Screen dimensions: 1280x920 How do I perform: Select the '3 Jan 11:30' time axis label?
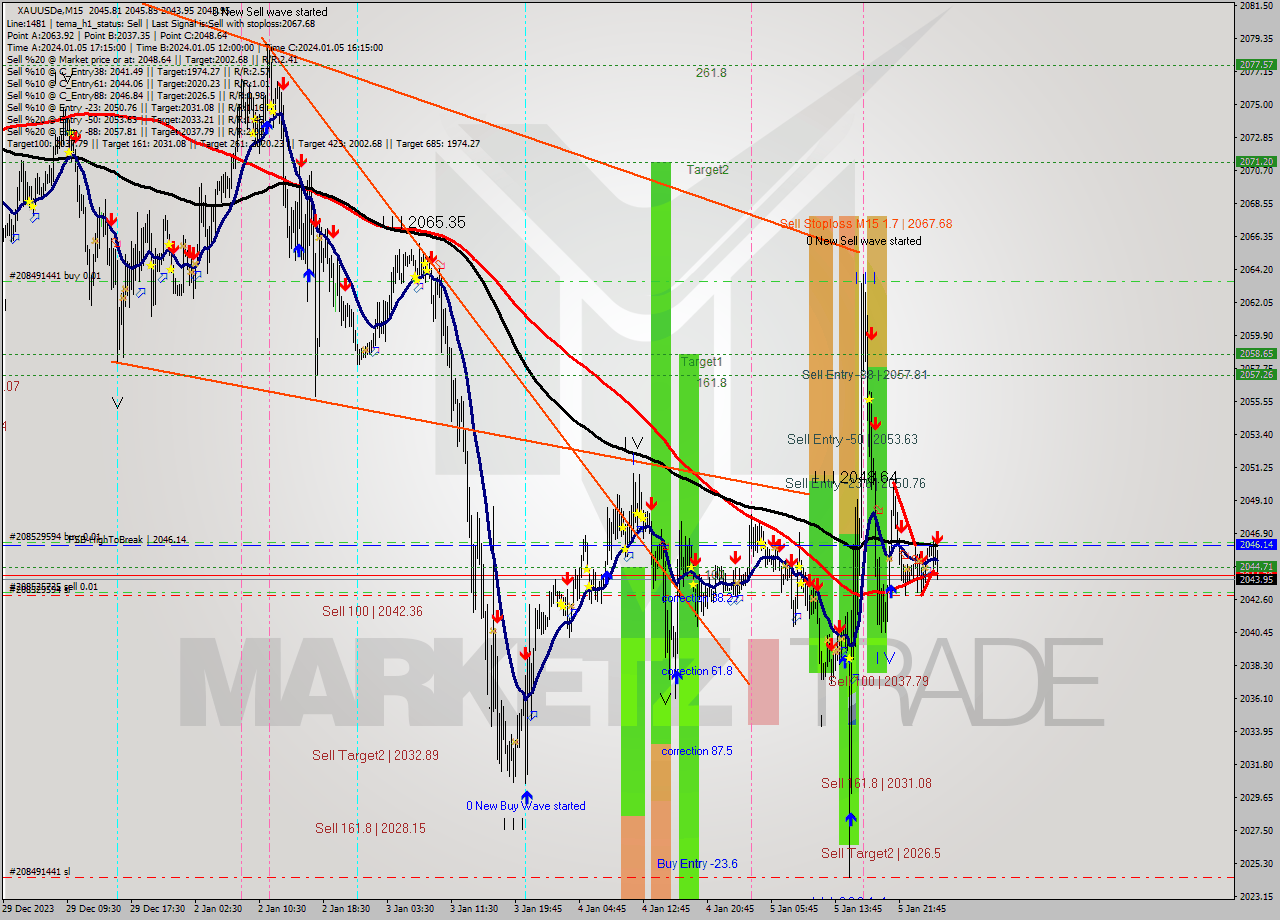coord(473,909)
